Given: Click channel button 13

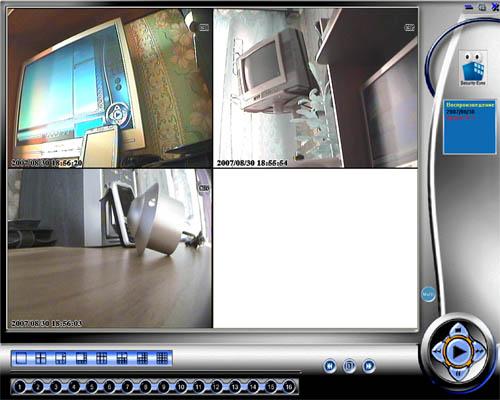Looking at the screenshot, I should (235, 387).
